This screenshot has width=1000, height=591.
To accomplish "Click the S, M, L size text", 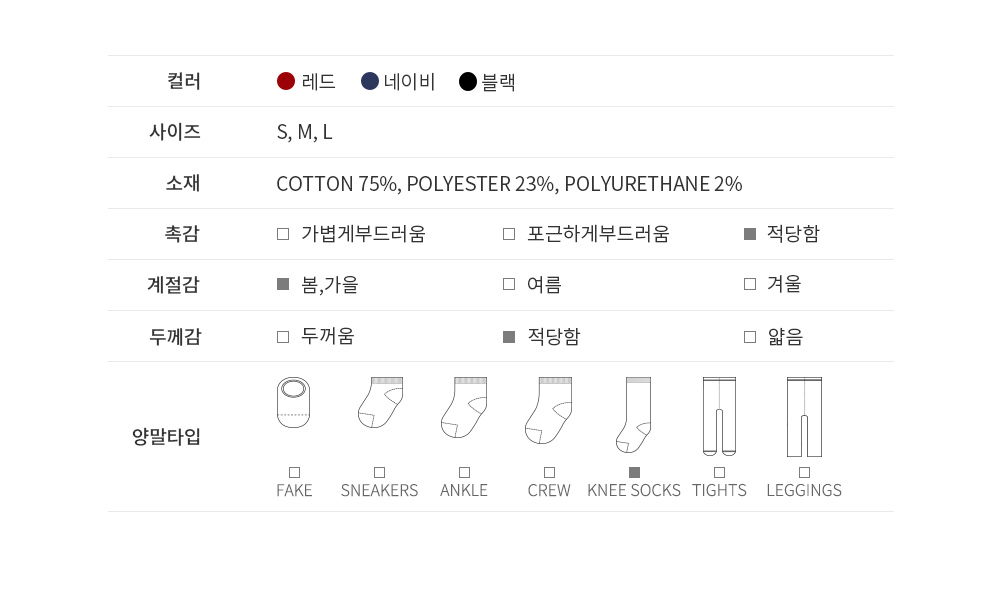I will point(304,133).
